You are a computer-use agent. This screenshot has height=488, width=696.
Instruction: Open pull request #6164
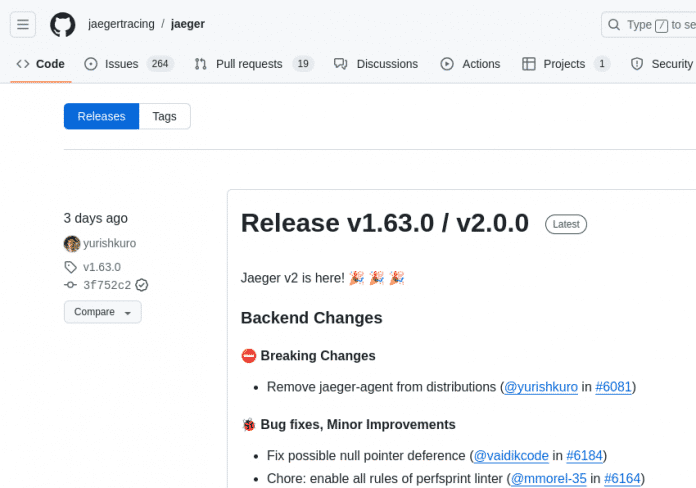(622, 479)
